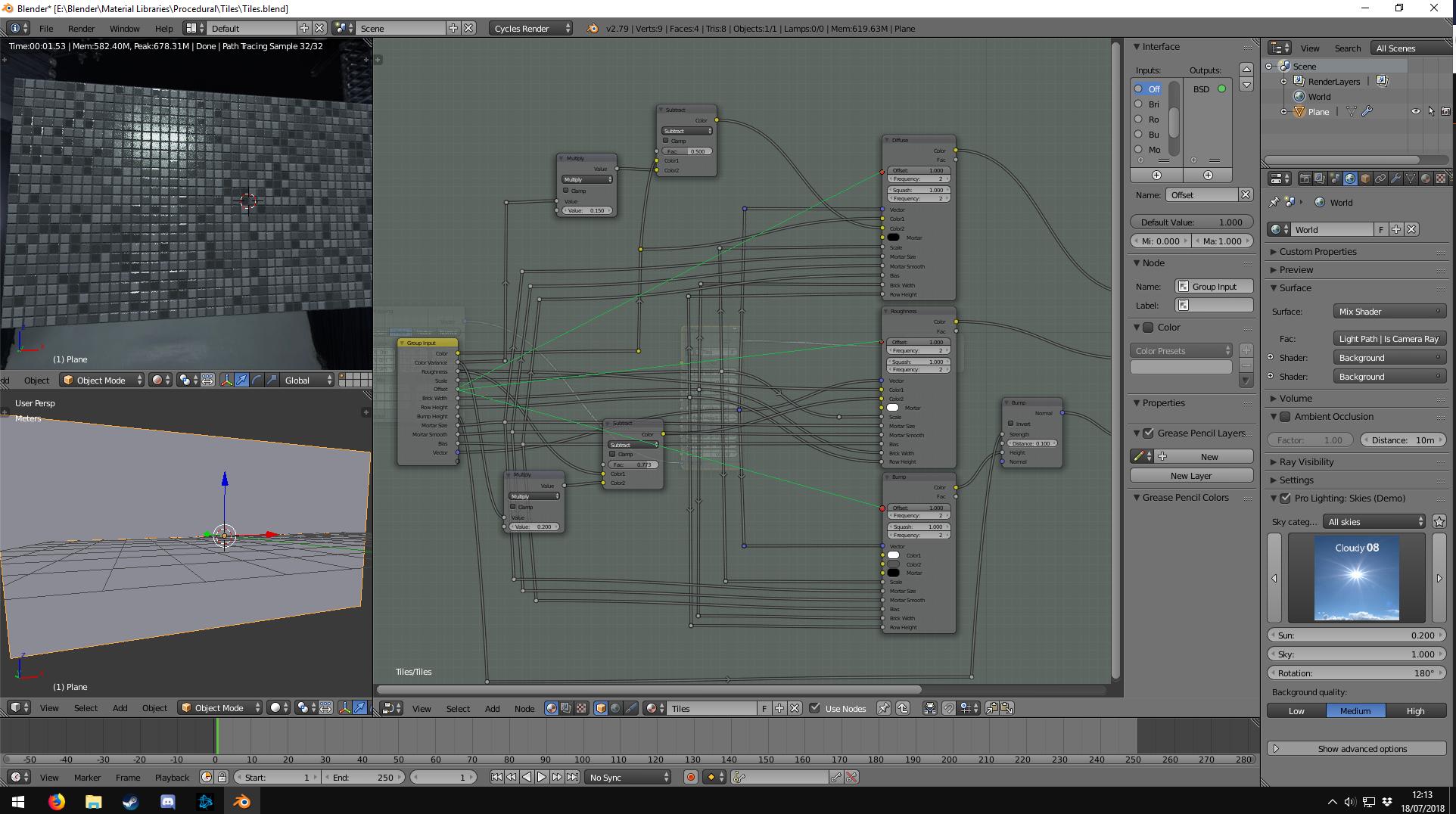The width and height of the screenshot is (1456, 814).
Task: Open the Playback menu in timeline
Action: coord(172,777)
